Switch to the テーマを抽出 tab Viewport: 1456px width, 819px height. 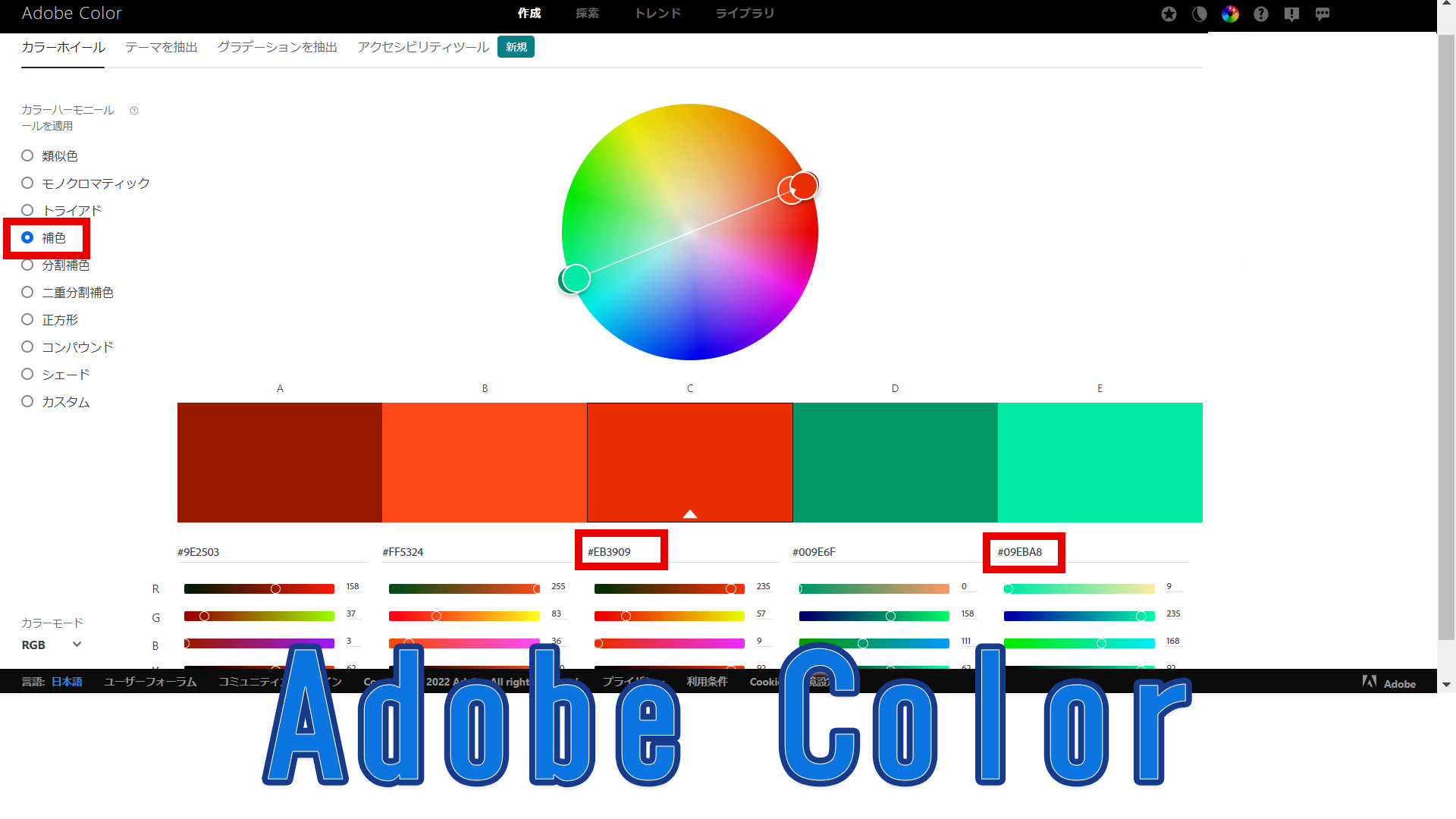pos(161,47)
